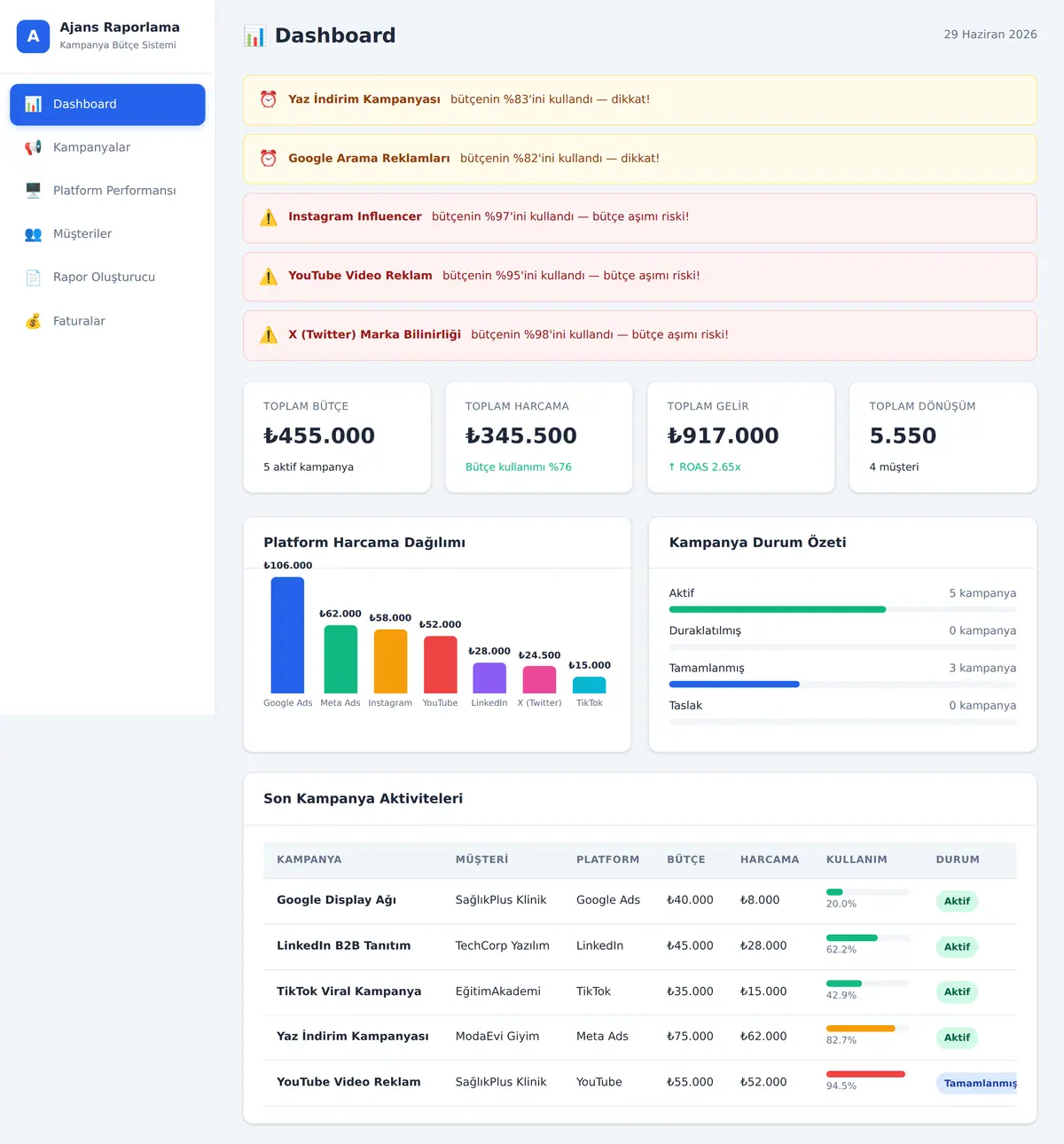The height and width of the screenshot is (1144, 1064).
Task: Click the people icon beside Müşteriler
Action: 33,234
